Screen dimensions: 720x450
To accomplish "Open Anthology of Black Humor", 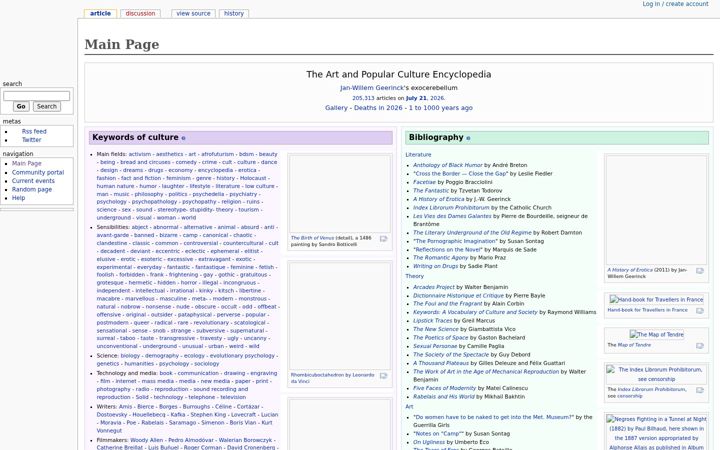I will click(x=448, y=165).
